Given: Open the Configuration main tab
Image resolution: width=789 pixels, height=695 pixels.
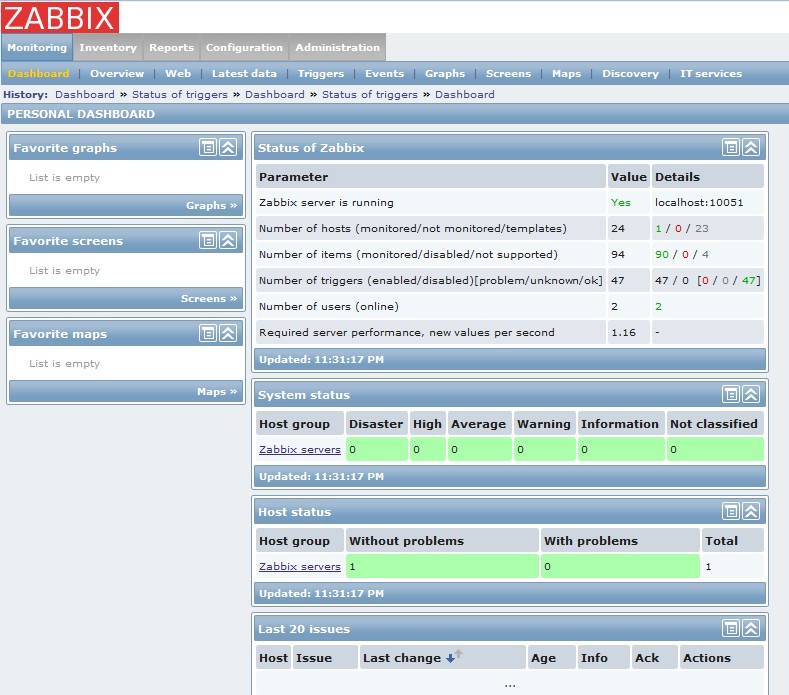Looking at the screenshot, I should [x=244, y=47].
